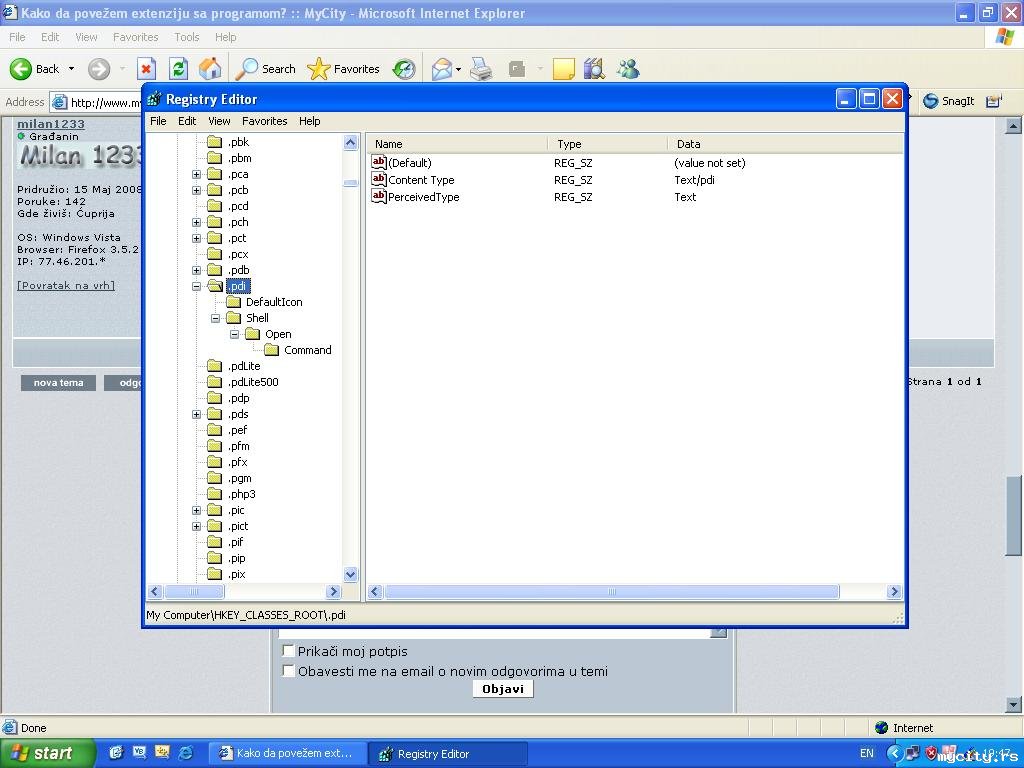Image resolution: width=1024 pixels, height=768 pixels.
Task: Click the Command folder icon in tree
Action: 272,350
